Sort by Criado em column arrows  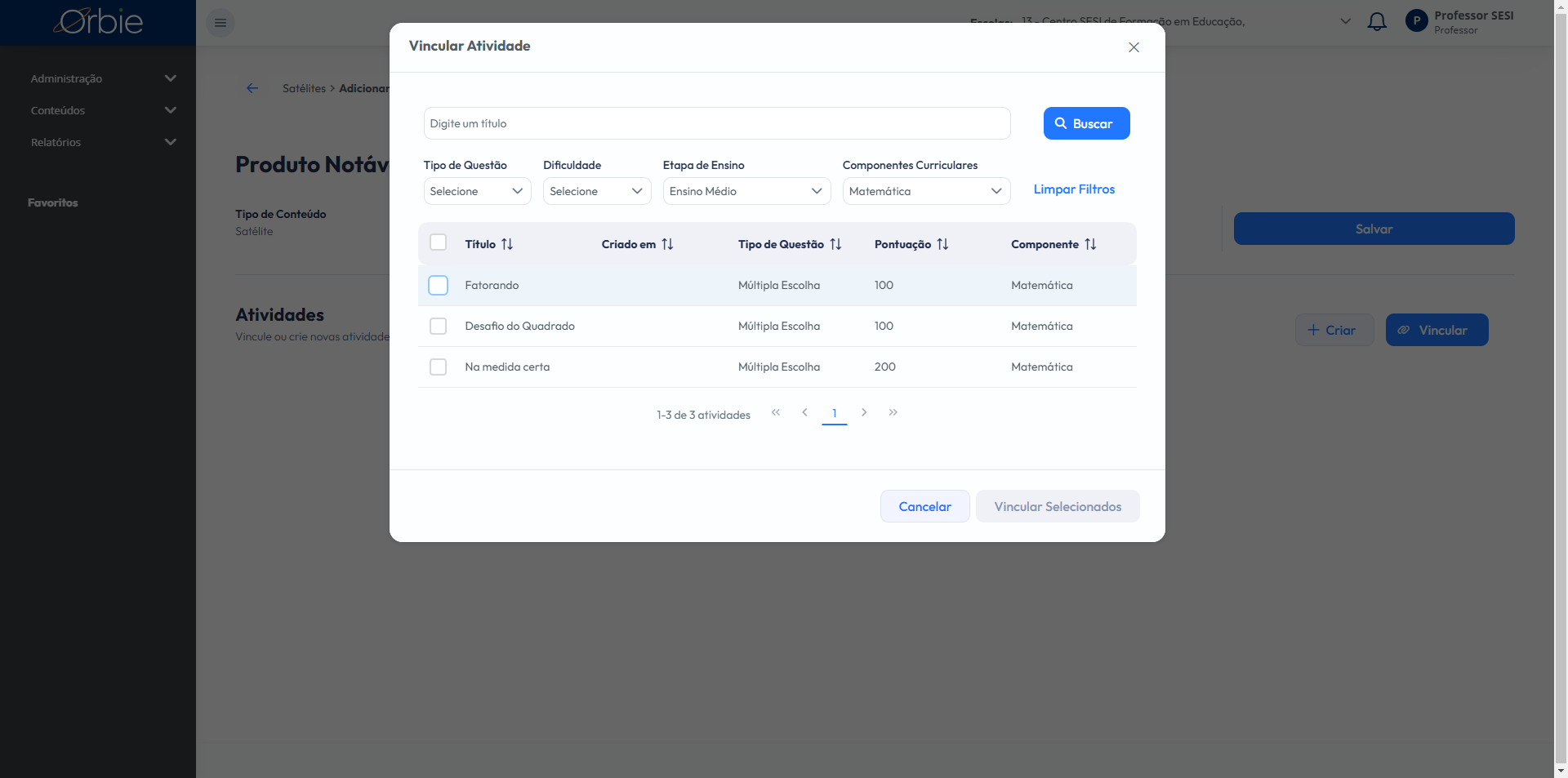click(667, 244)
